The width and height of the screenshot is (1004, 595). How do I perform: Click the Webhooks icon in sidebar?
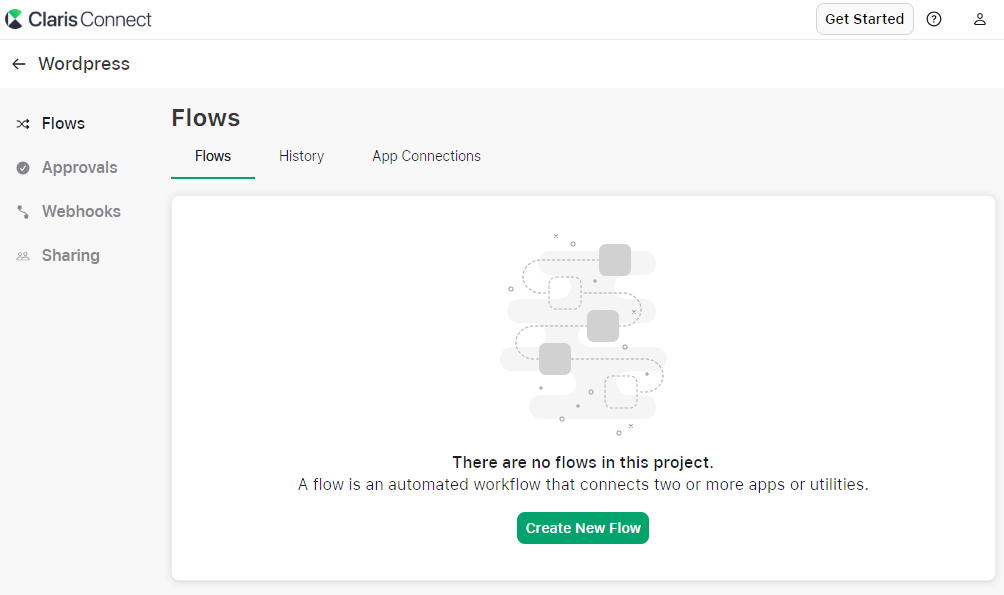(x=23, y=212)
